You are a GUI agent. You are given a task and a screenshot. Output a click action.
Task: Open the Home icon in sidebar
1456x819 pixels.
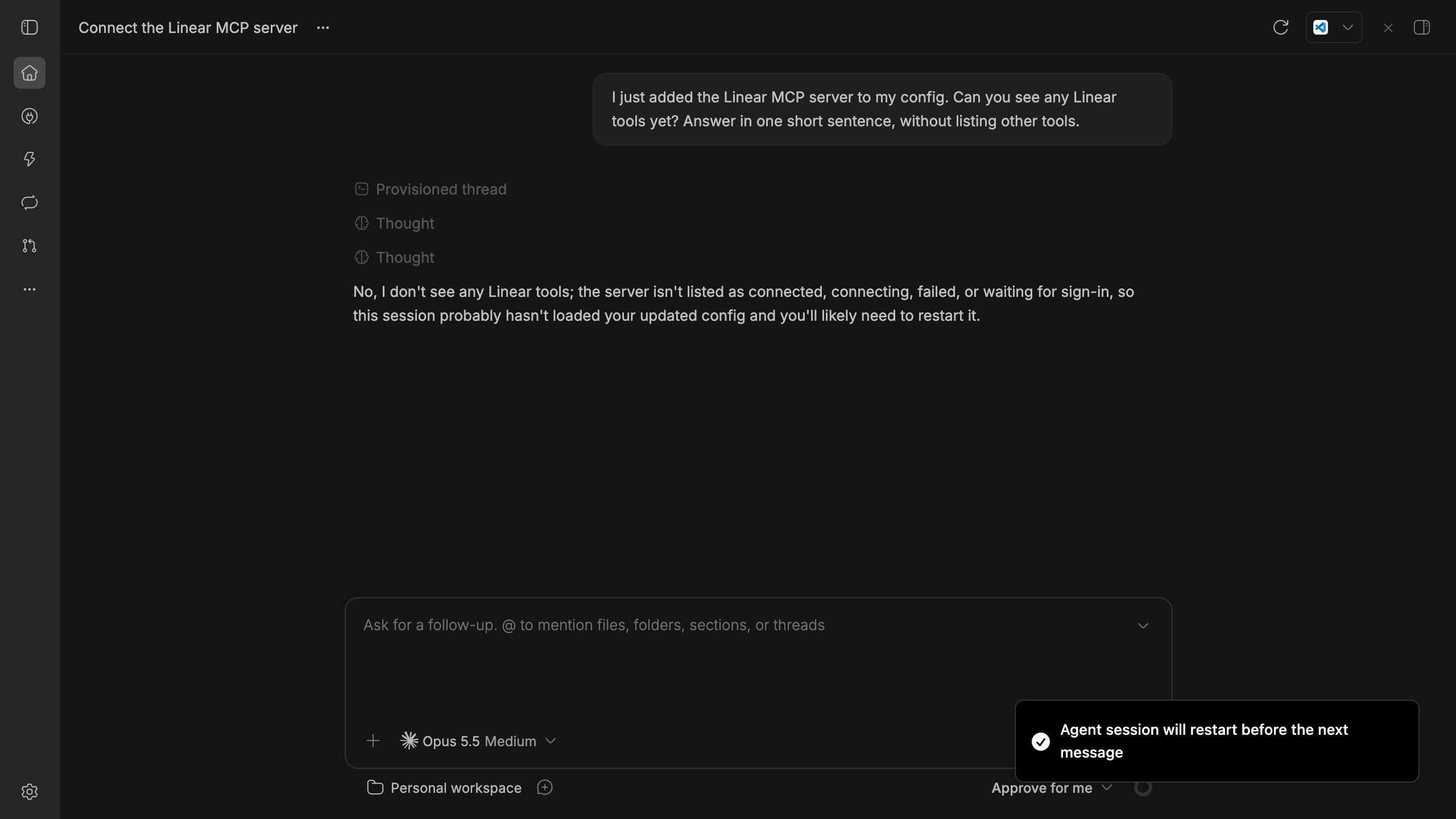tap(30, 73)
